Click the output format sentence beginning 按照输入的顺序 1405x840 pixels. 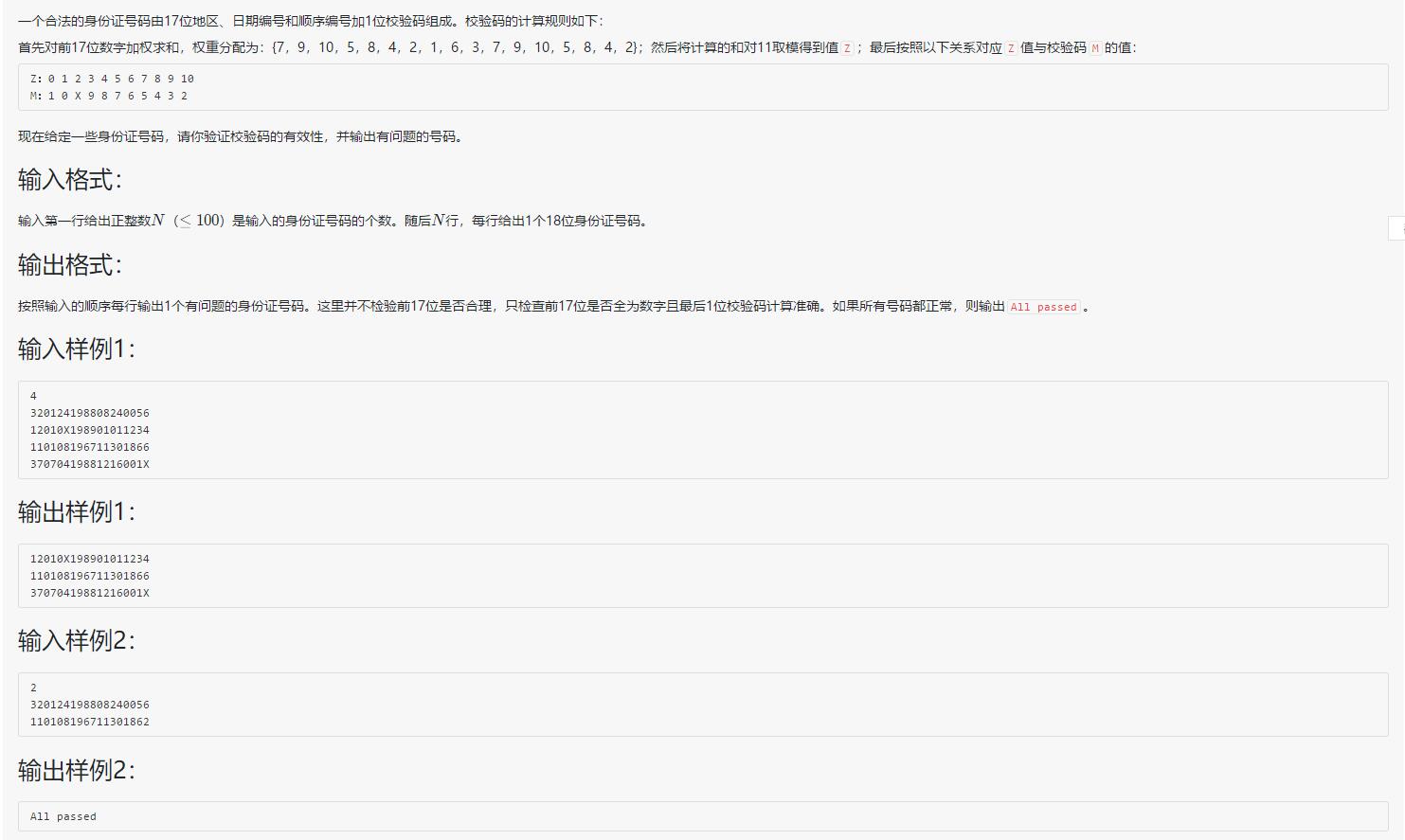coord(553,306)
